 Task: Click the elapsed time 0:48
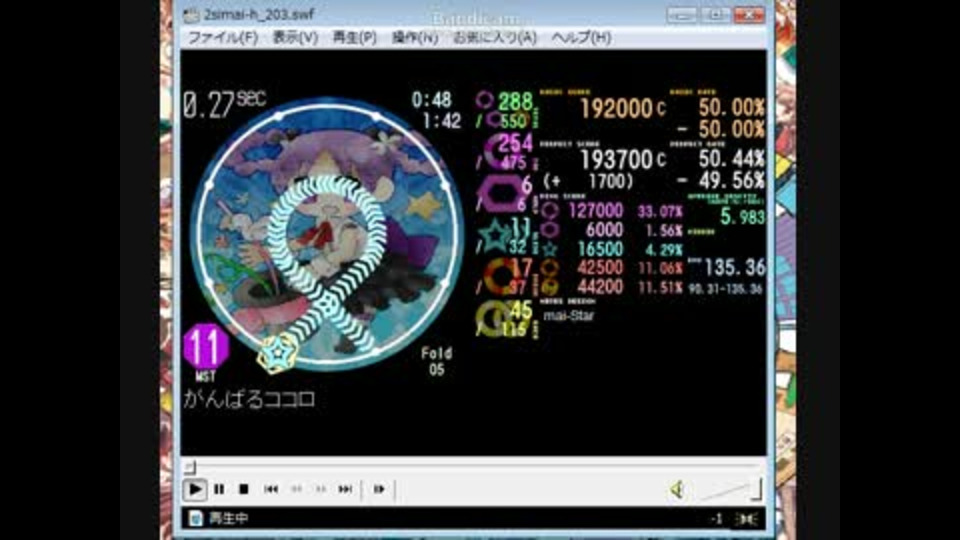coord(432,100)
